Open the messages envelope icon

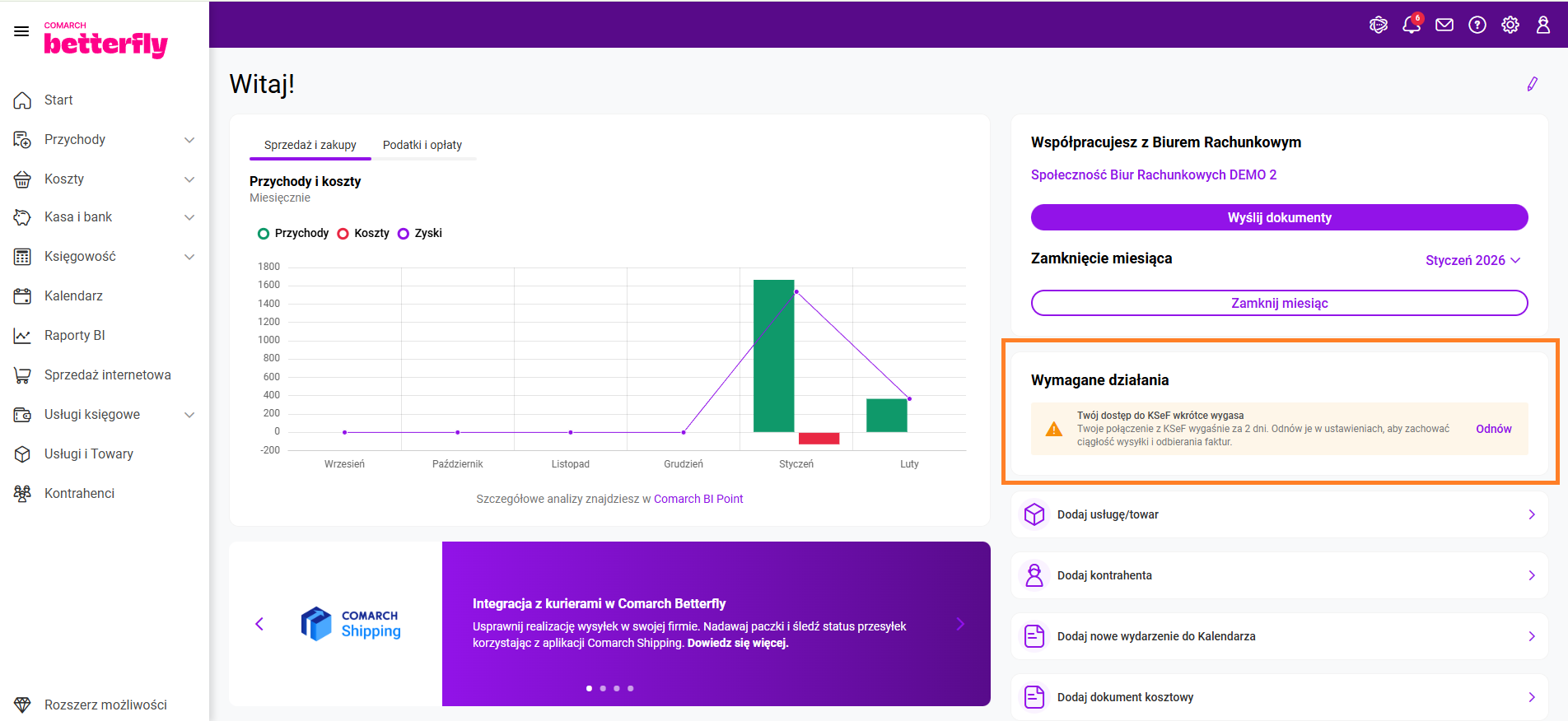(1444, 25)
